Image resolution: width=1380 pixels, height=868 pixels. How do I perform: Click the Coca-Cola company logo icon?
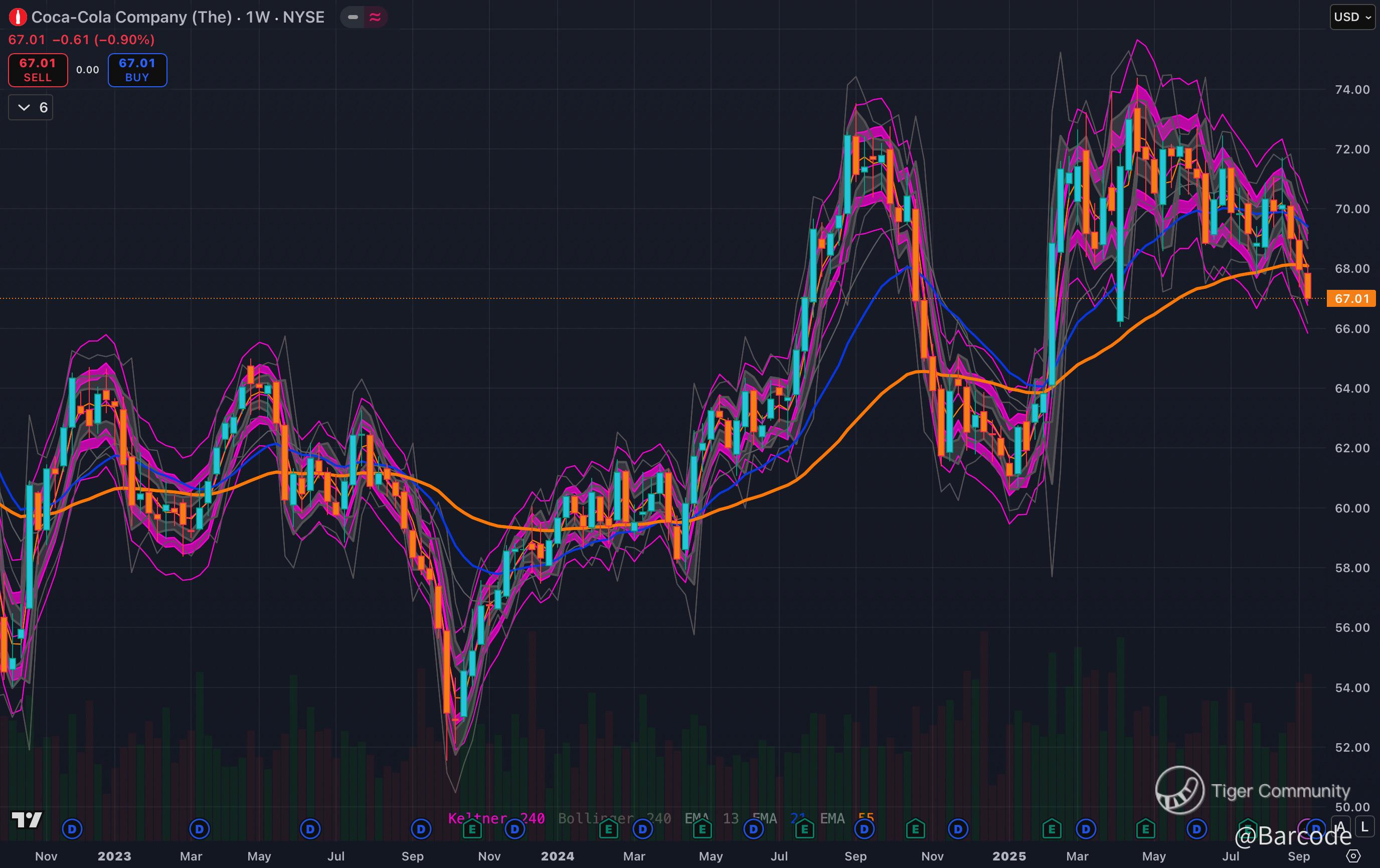18,17
